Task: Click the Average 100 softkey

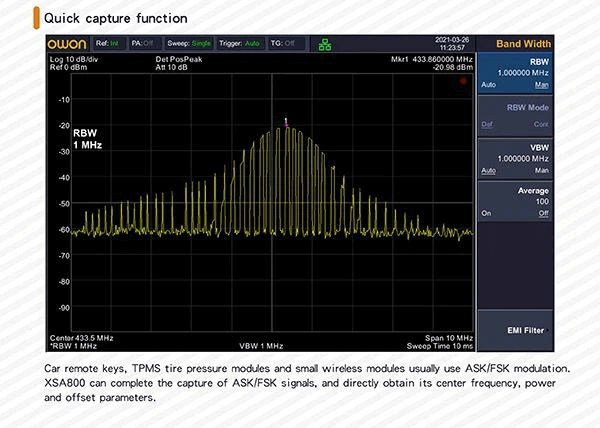Action: [x=515, y=196]
